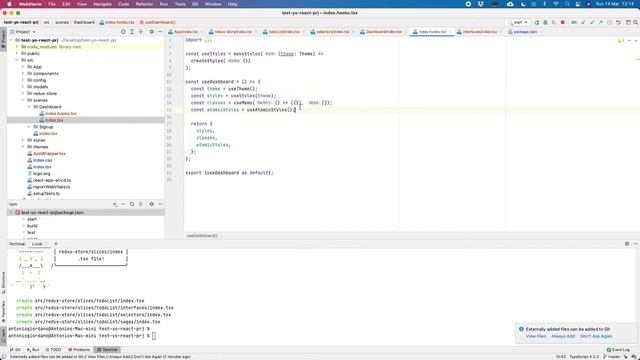Click the Git rollback undo arrow icon
The height and width of the screenshot is (360, 640).
tap(618, 22)
